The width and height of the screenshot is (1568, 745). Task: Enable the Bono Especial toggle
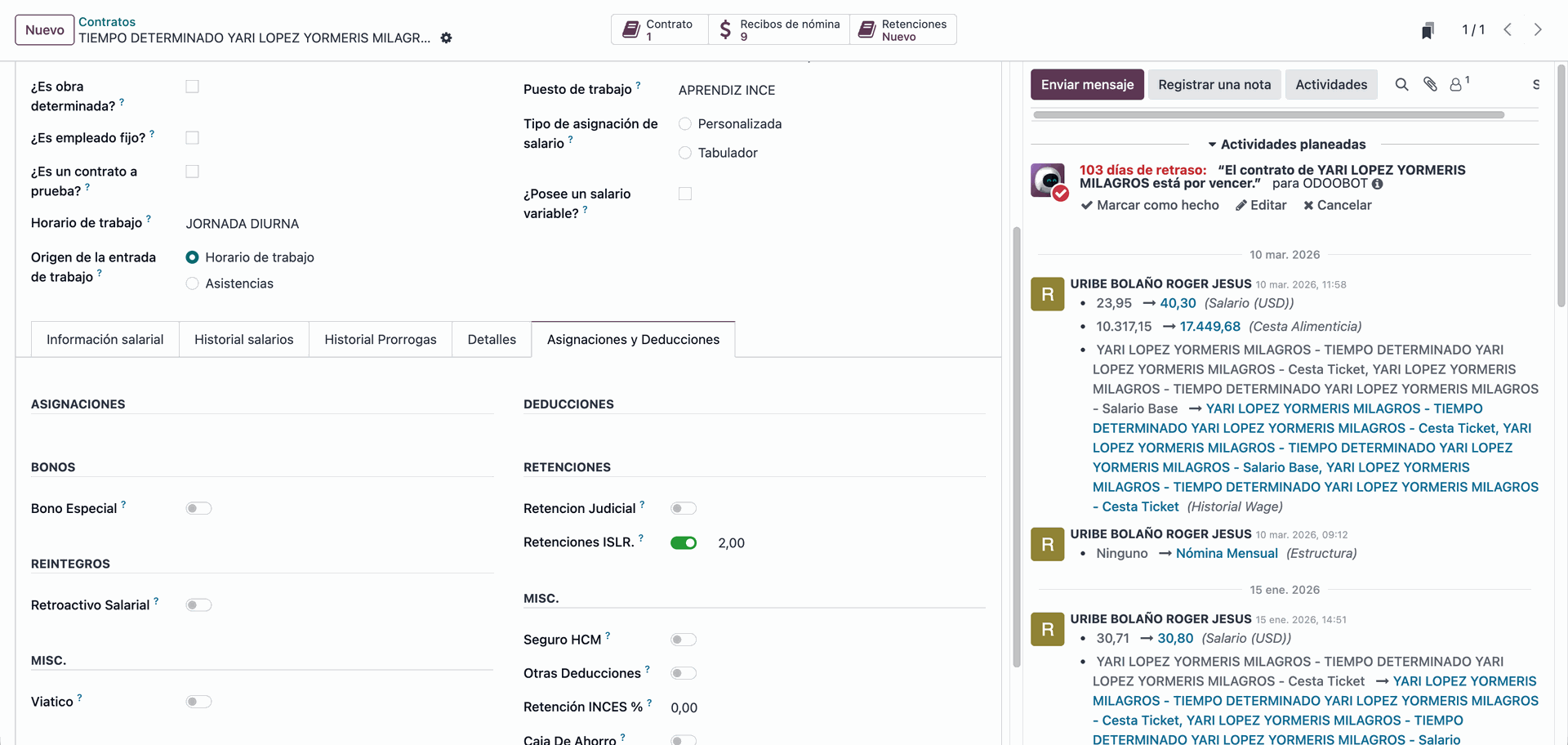click(x=198, y=509)
